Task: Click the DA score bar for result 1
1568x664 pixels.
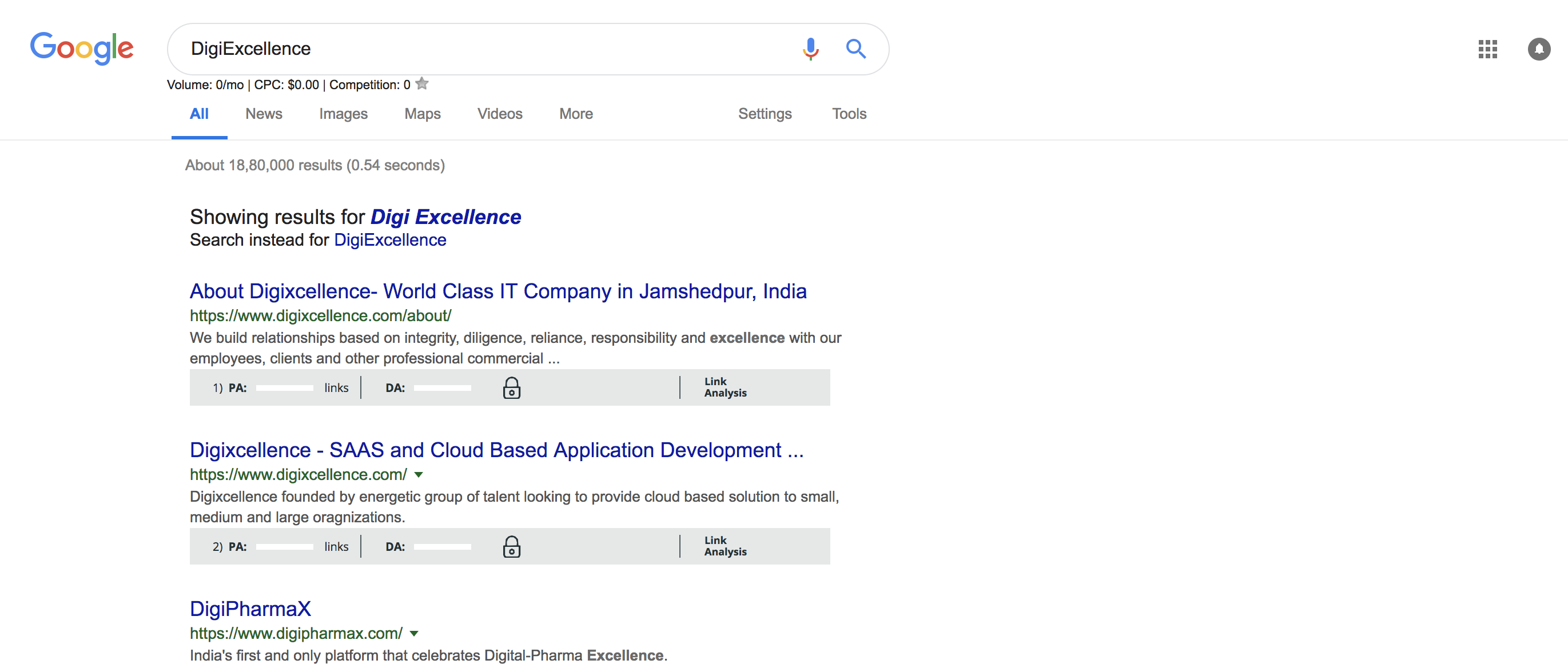Action: 442,388
